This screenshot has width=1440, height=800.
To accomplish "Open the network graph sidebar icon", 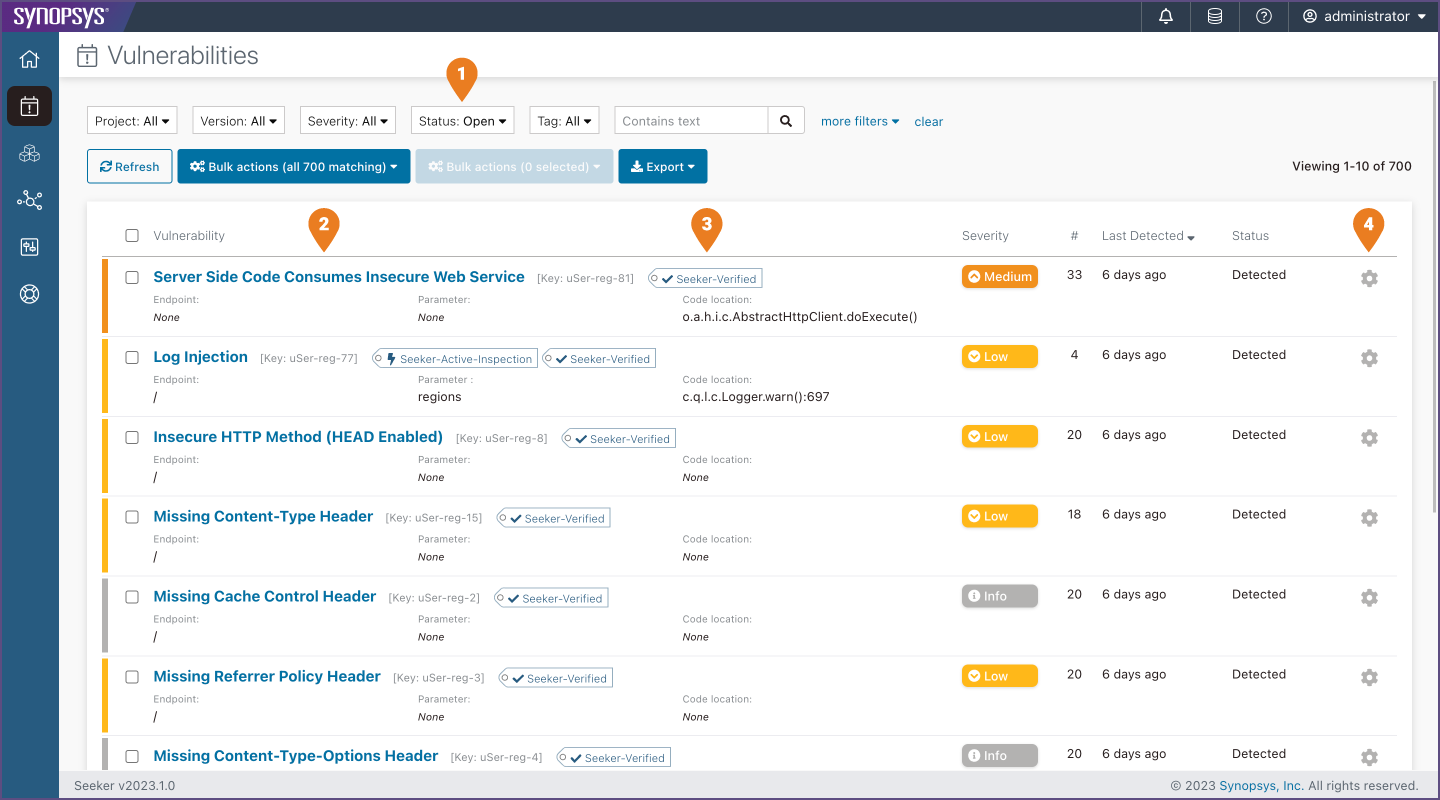I will [29, 201].
